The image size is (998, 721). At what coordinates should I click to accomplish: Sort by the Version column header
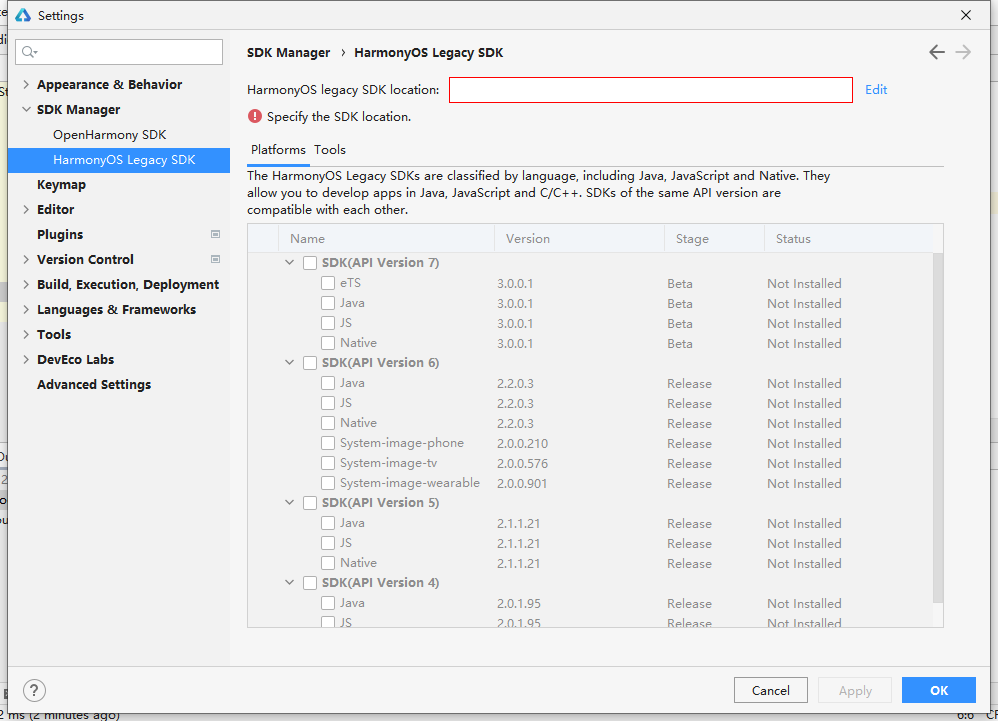(579, 239)
